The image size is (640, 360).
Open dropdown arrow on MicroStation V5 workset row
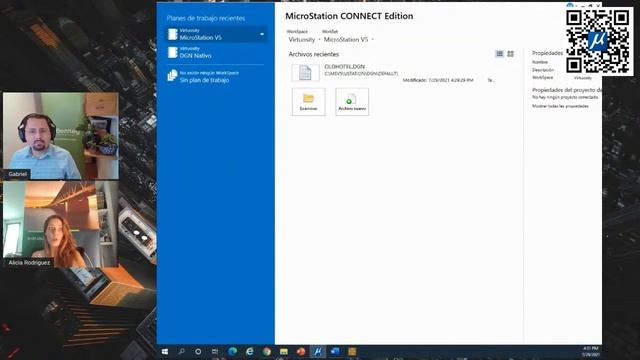[262, 34]
